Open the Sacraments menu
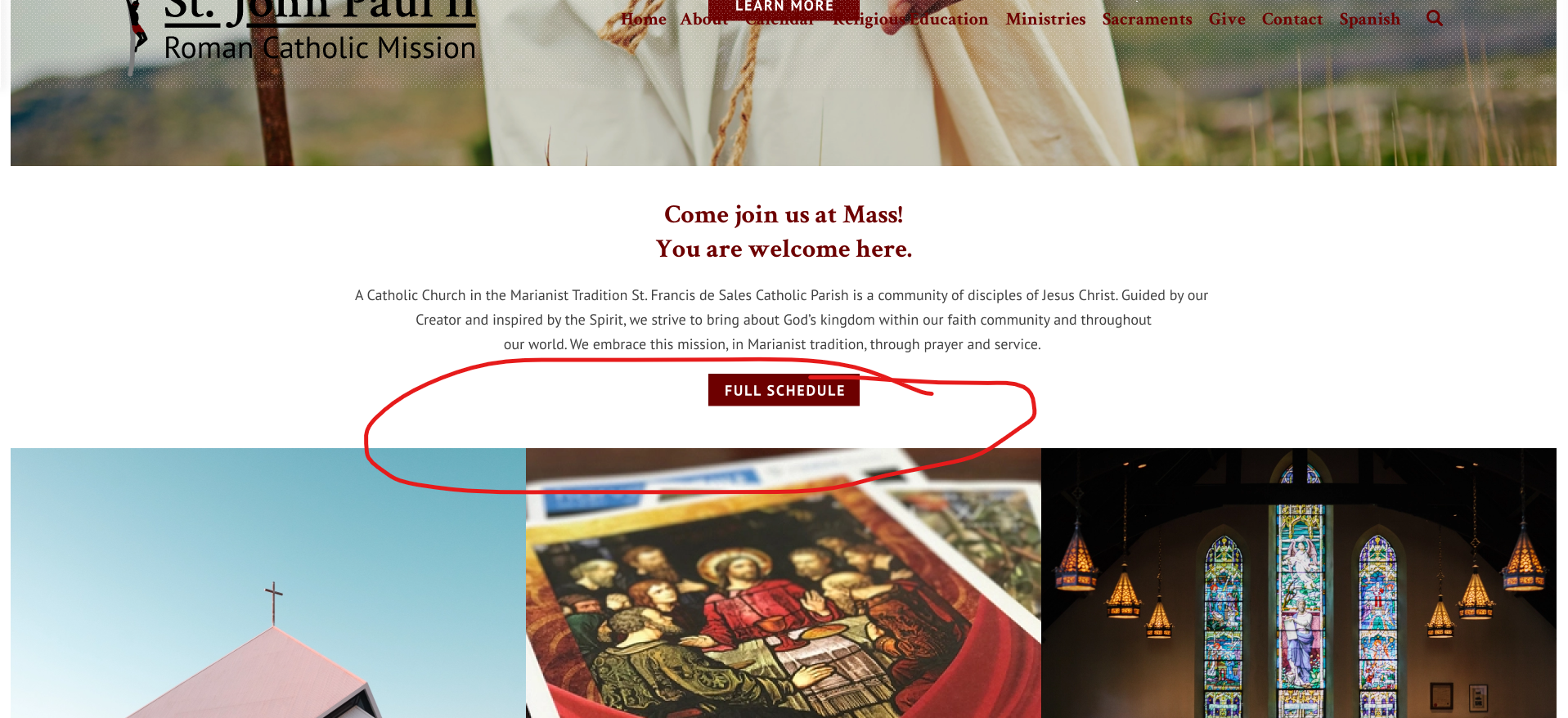The image size is (1568, 718). point(1147,19)
